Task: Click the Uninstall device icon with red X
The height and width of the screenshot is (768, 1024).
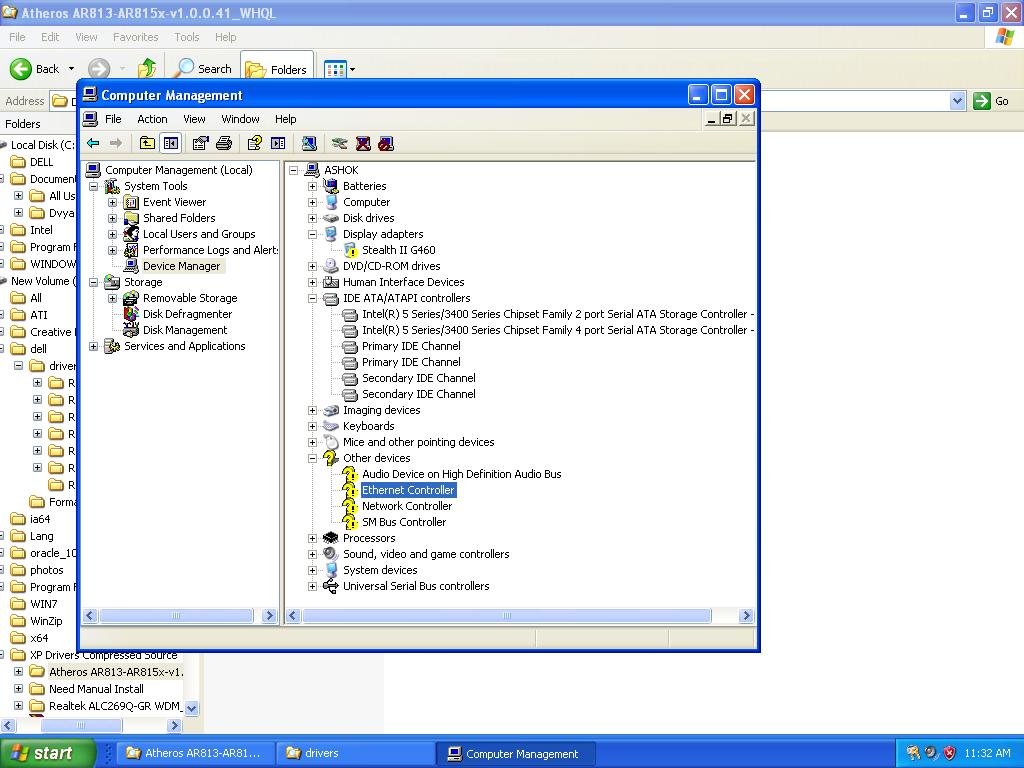Action: (363, 144)
